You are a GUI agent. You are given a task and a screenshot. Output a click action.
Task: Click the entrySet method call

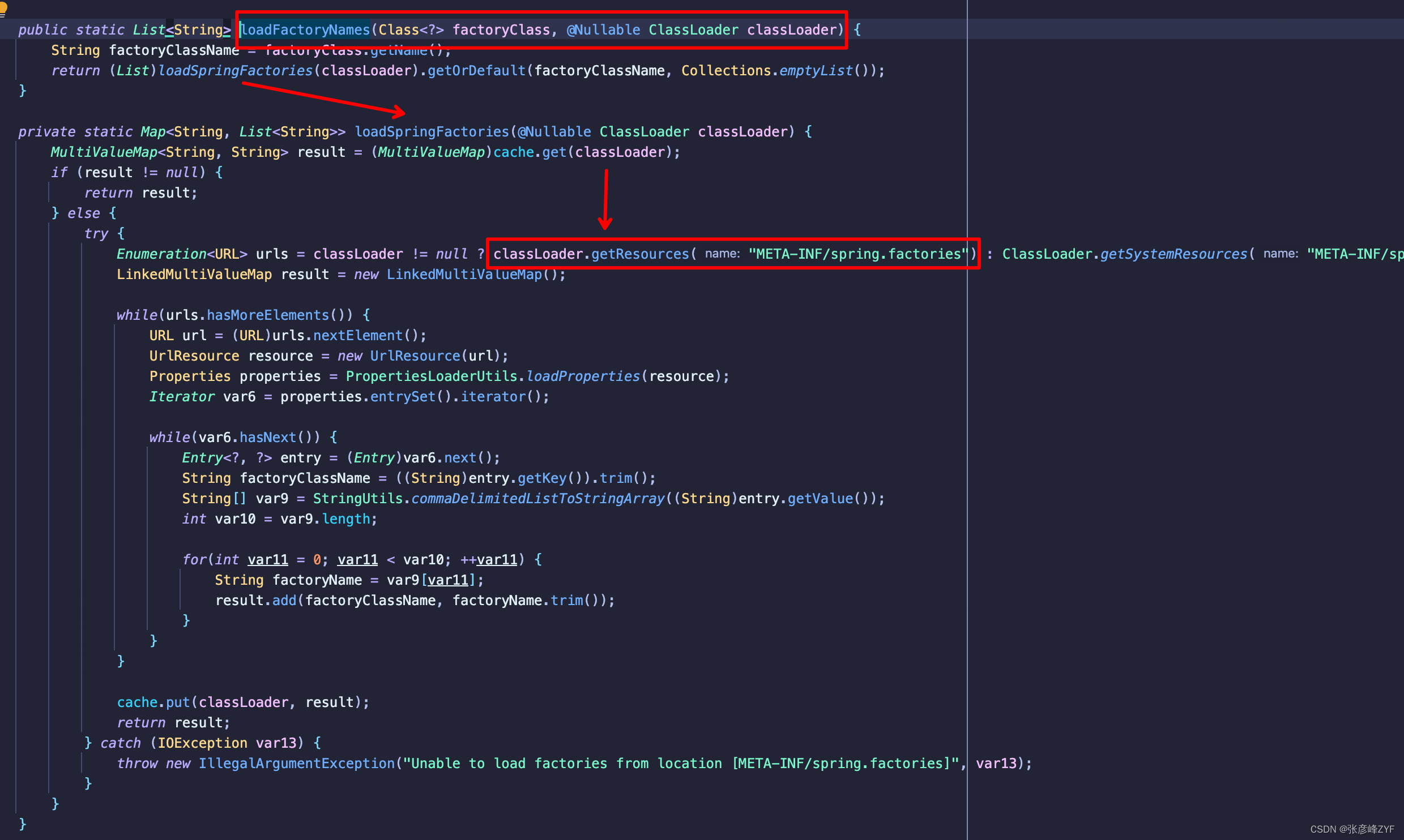coord(403,396)
